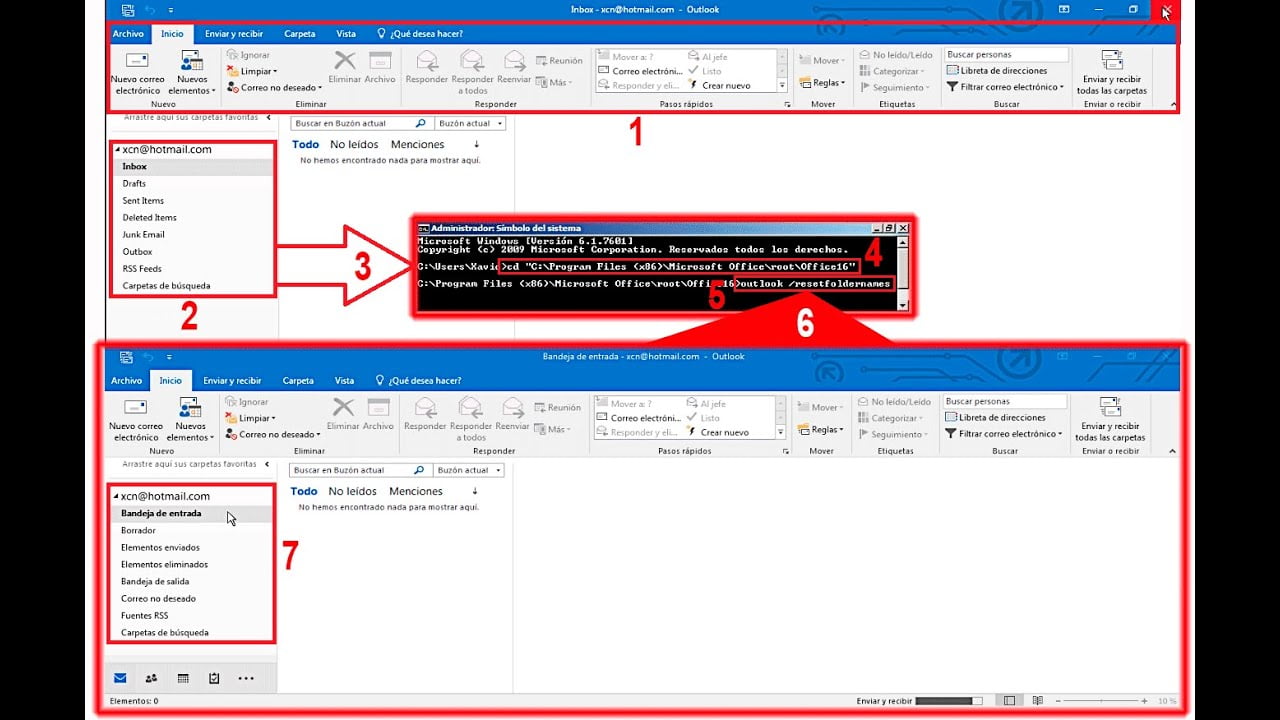Click Ignorar in the Inbox window ribbon
The width and height of the screenshot is (1280, 720).
click(x=248, y=55)
